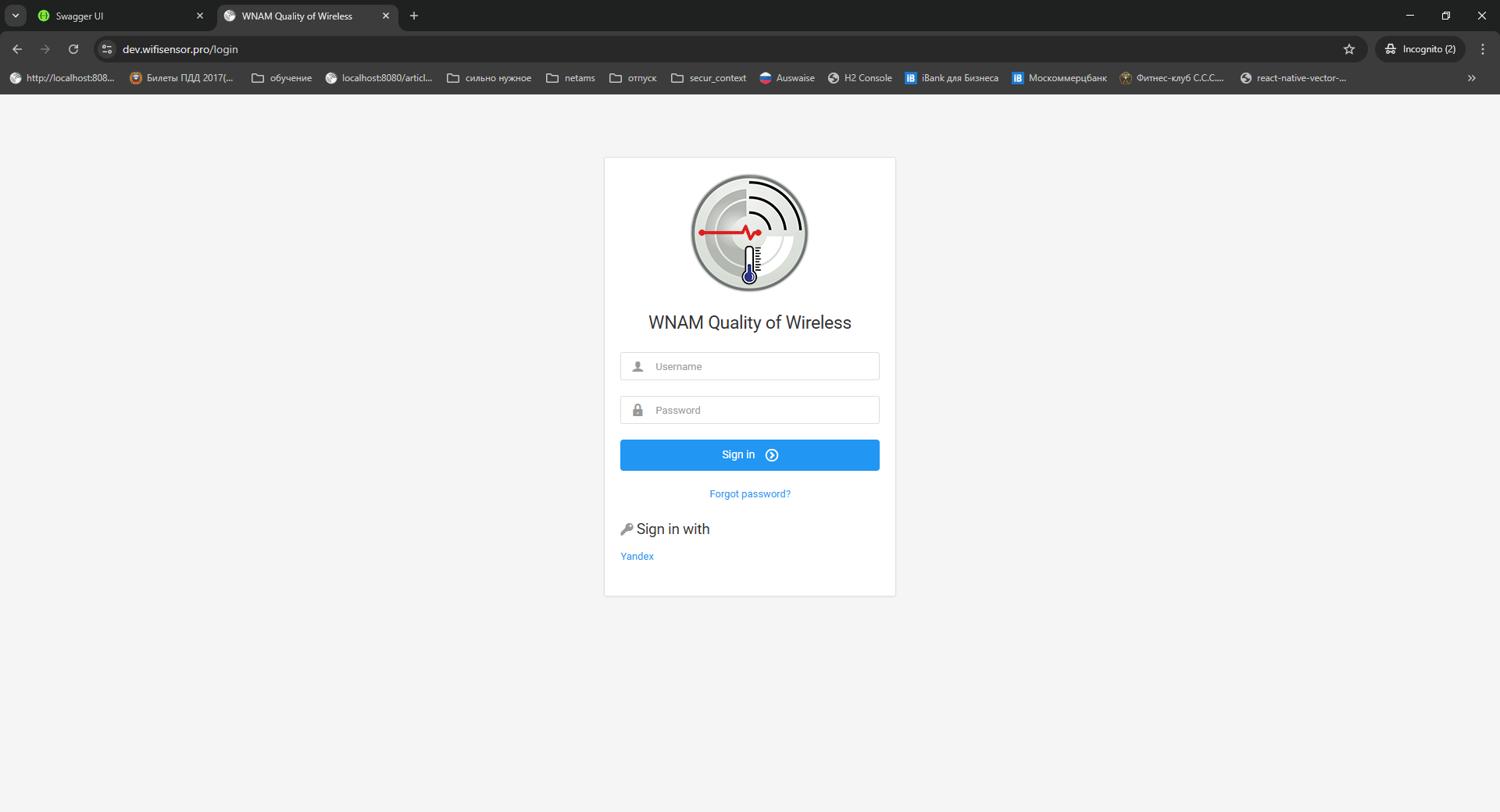Open the Incognito profile indicator
Screen dimensions: 1500x812
point(1420,49)
